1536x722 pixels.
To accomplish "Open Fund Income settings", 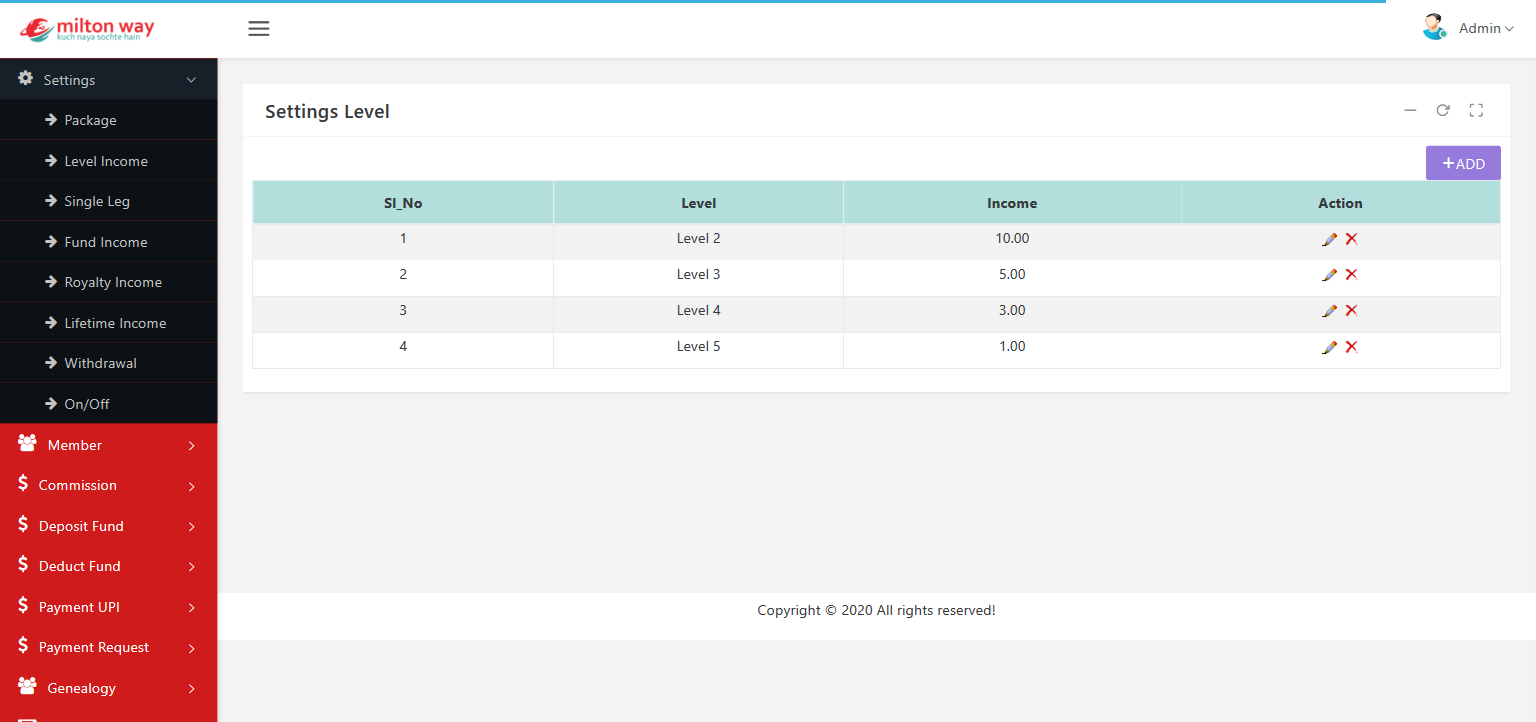I will pos(108,242).
